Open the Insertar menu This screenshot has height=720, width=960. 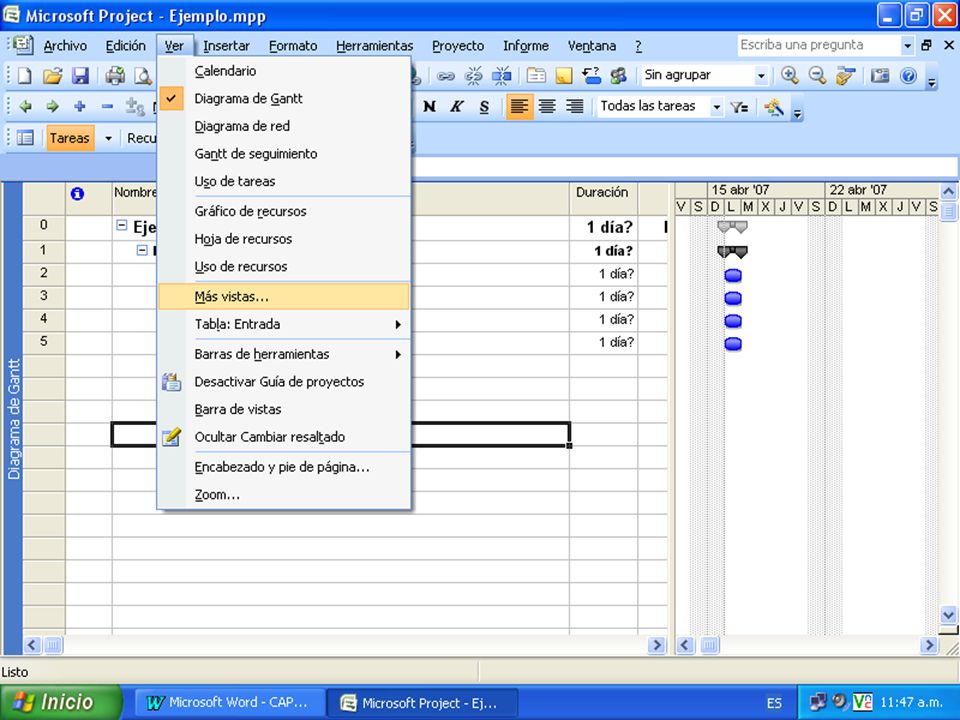226,46
